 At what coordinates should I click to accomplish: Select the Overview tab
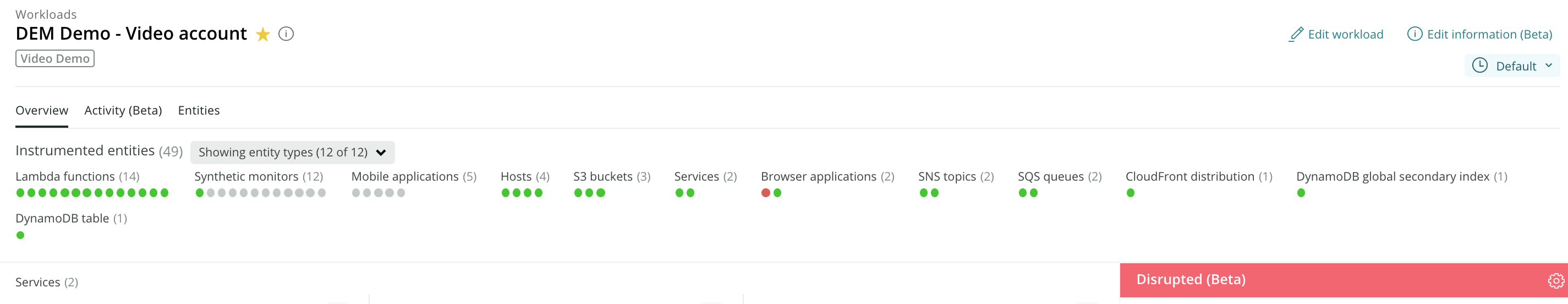coord(41,110)
